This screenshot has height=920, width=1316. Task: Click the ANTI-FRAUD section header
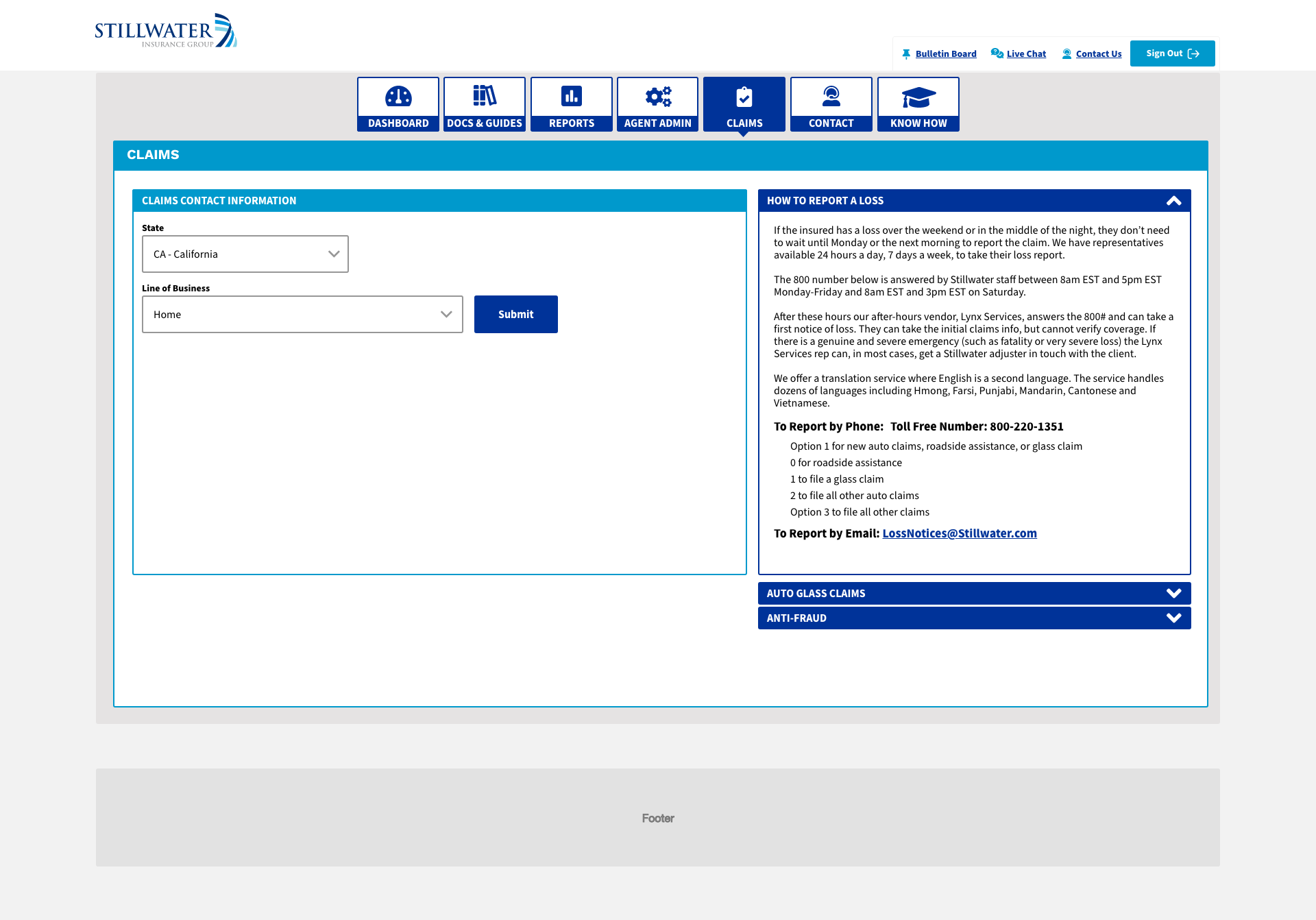[x=975, y=618]
